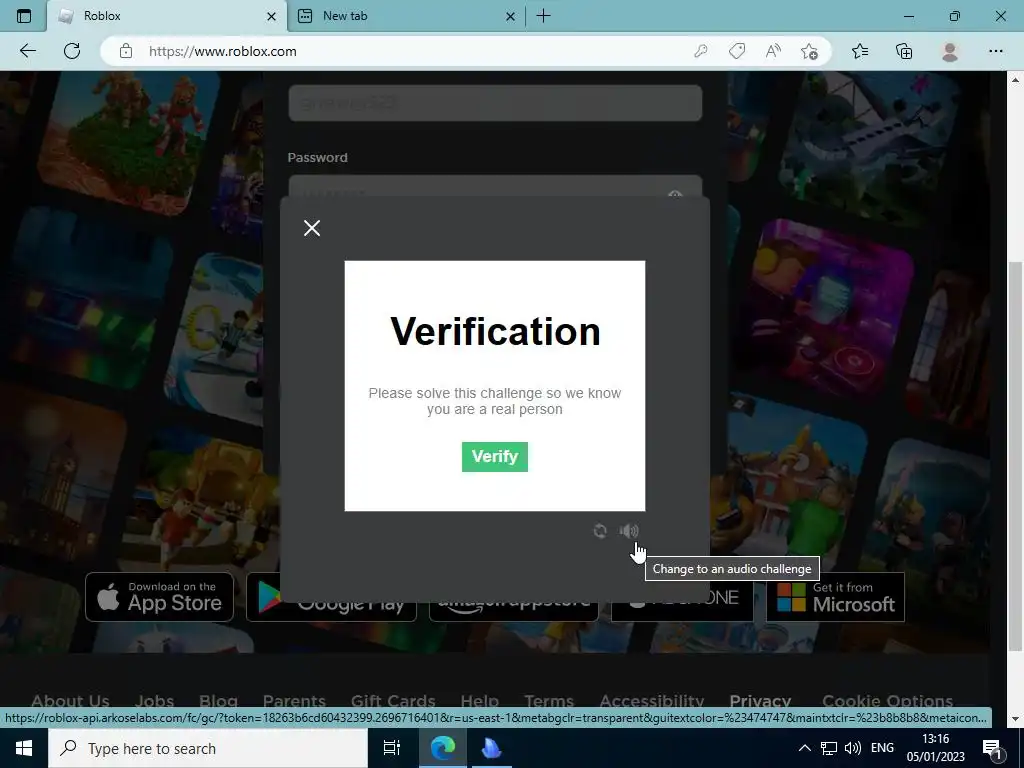Open Microsoft Edge taskbar icon
Screen dimensions: 1024x768
[x=442, y=748]
